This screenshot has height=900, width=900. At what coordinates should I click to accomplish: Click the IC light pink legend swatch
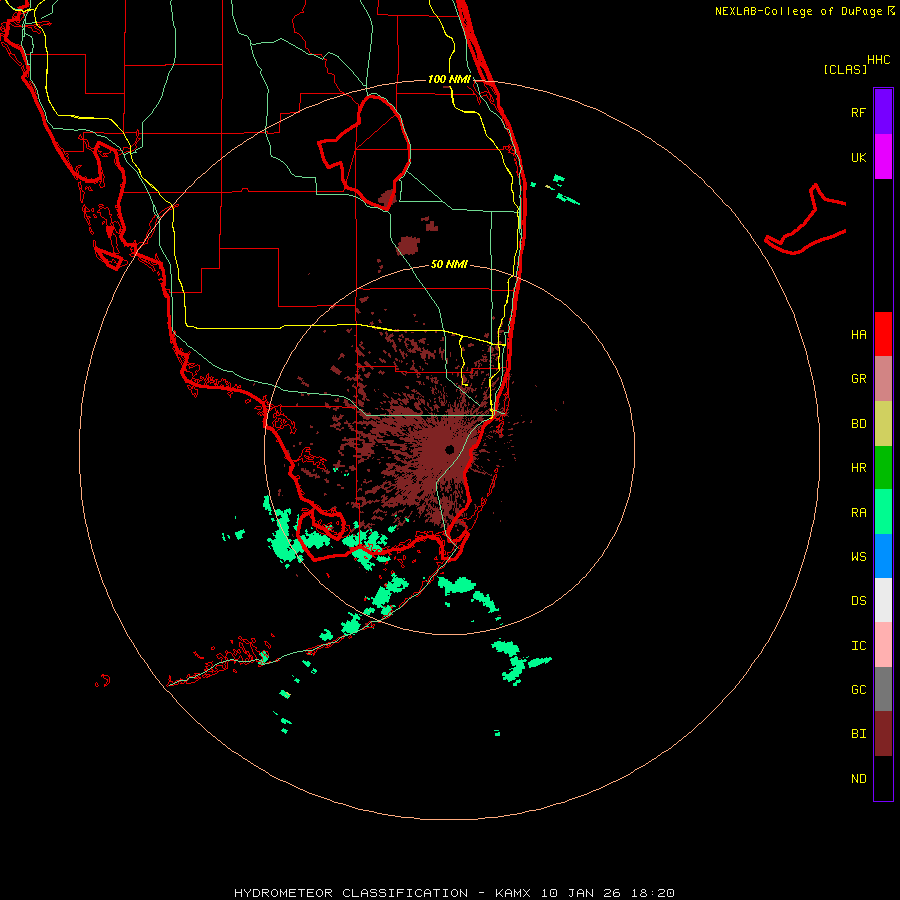pos(883,645)
